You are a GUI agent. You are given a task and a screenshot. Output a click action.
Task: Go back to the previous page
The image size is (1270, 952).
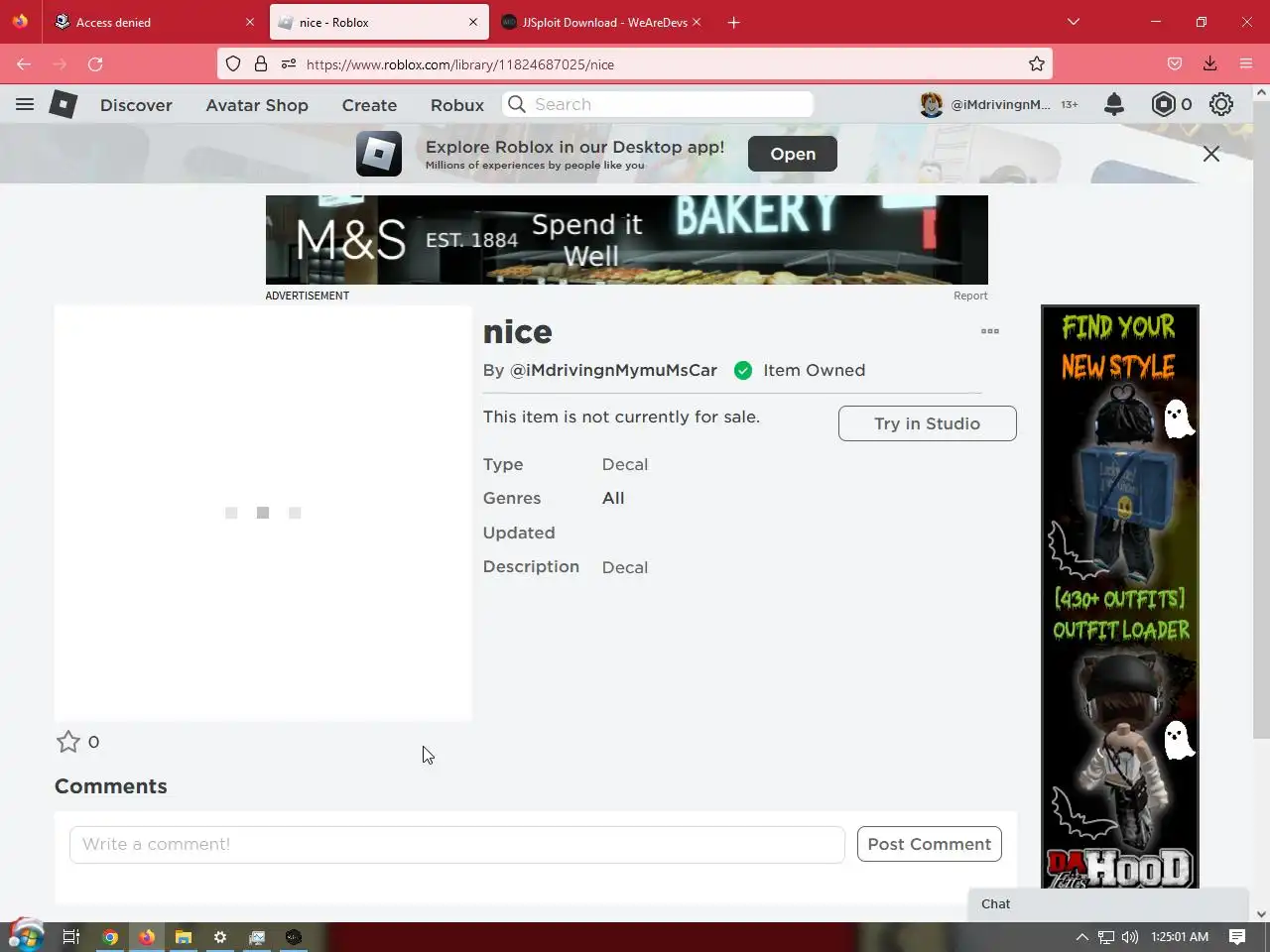coord(24,64)
